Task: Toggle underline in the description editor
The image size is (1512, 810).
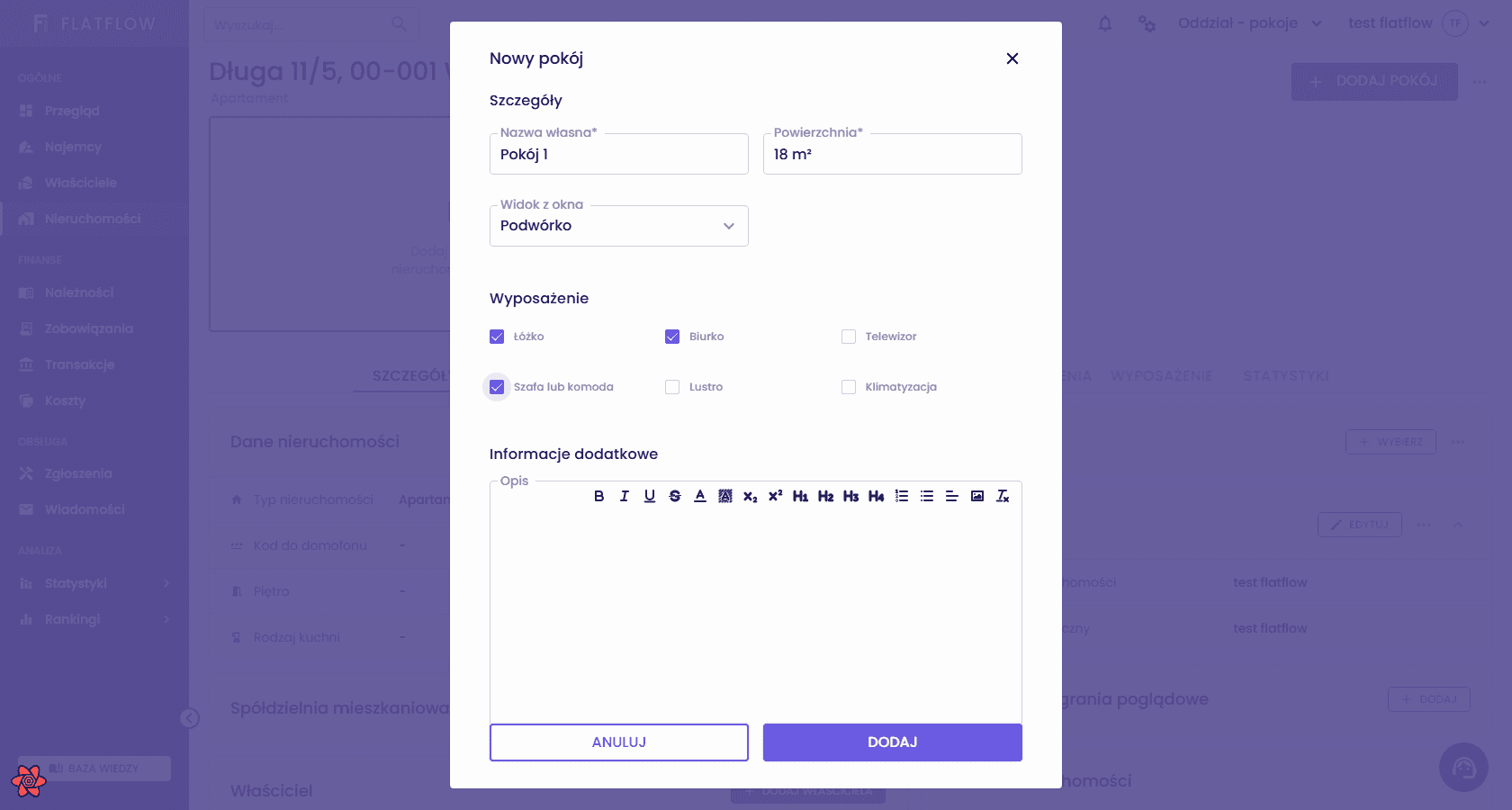Action: point(650,496)
